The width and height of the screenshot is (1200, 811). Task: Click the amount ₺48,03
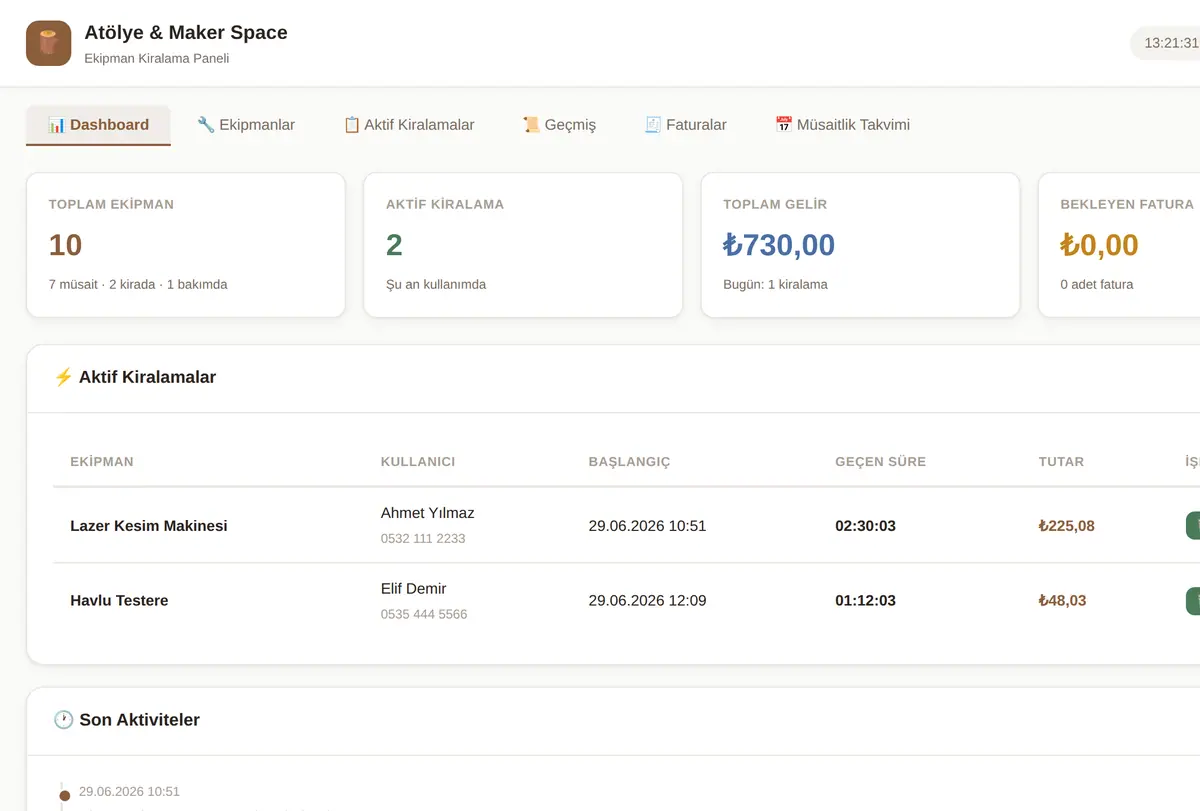tap(1063, 601)
